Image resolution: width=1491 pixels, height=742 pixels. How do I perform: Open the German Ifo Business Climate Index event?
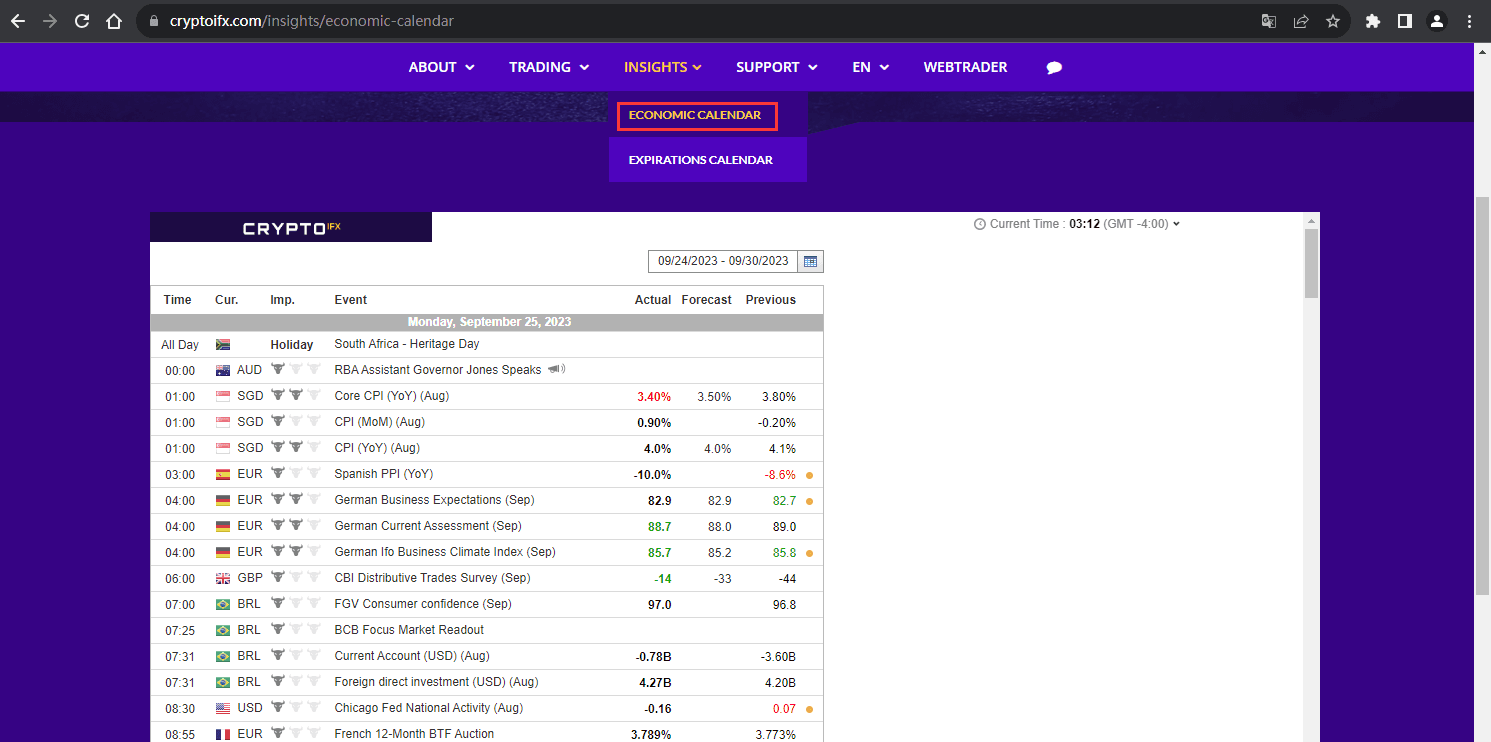[x=445, y=552]
